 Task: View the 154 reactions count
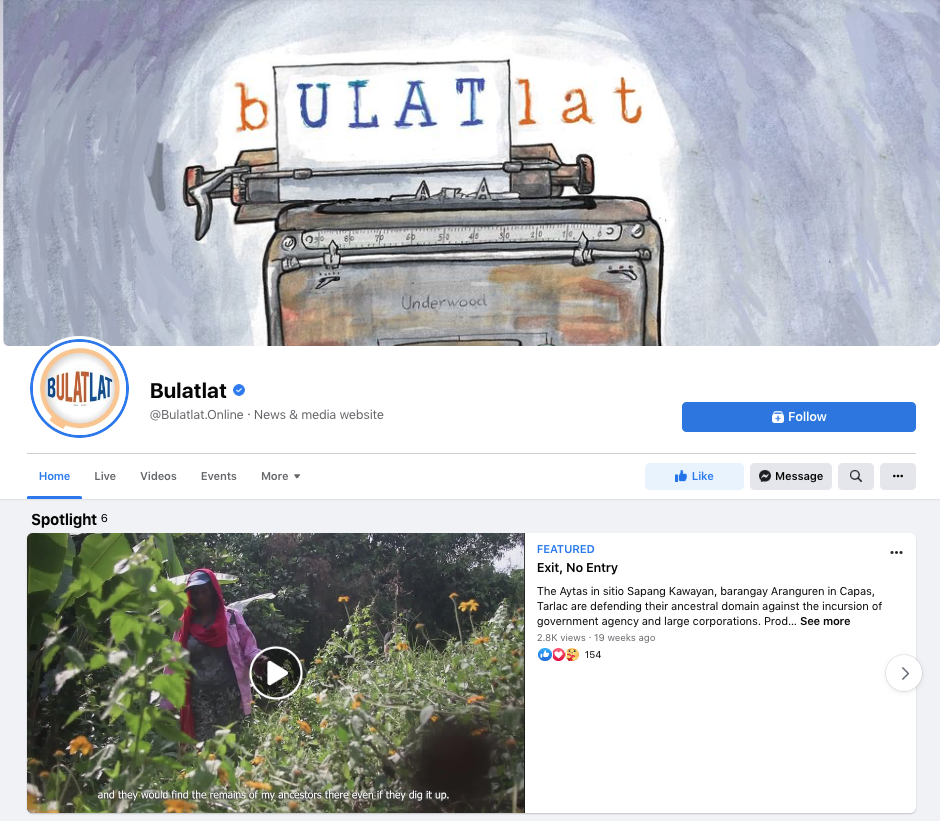tap(593, 655)
